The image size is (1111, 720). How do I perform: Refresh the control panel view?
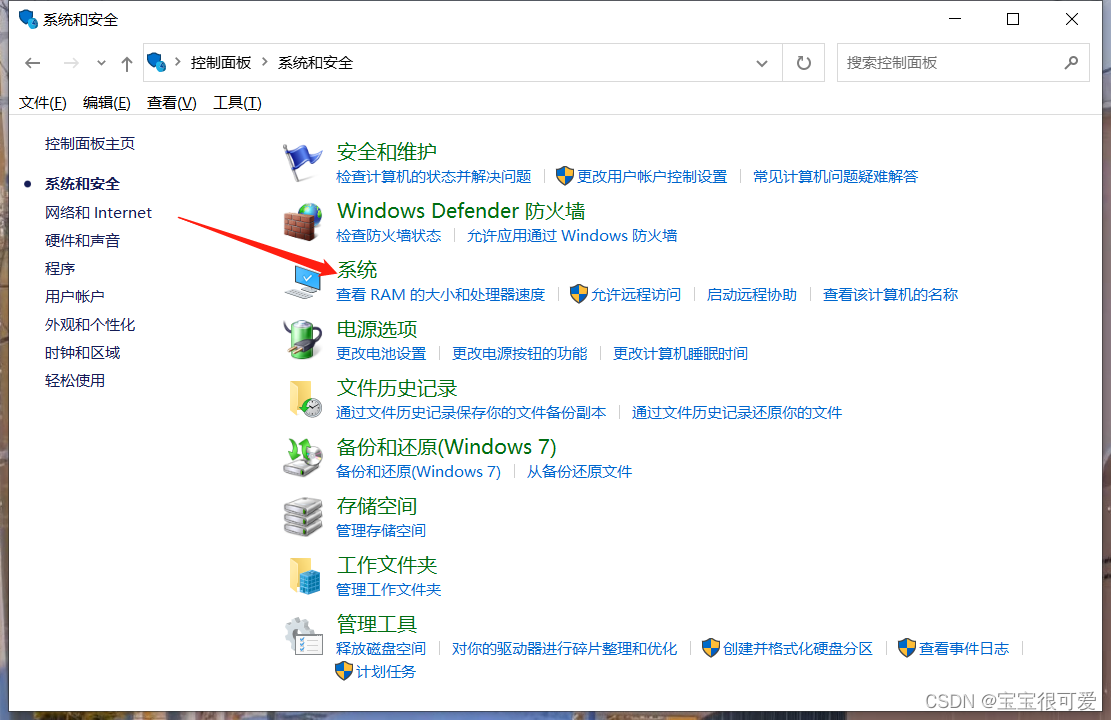coord(803,63)
